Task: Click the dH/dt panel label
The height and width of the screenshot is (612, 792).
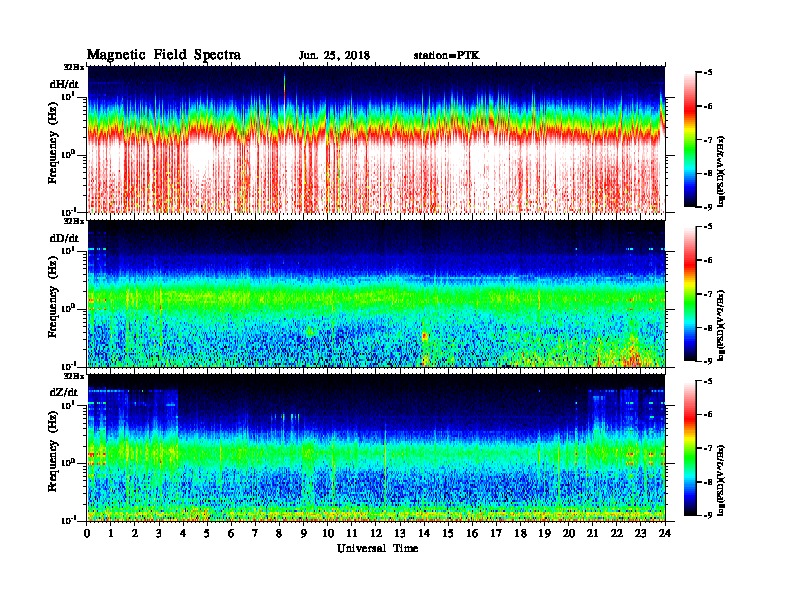Action: pos(64,84)
